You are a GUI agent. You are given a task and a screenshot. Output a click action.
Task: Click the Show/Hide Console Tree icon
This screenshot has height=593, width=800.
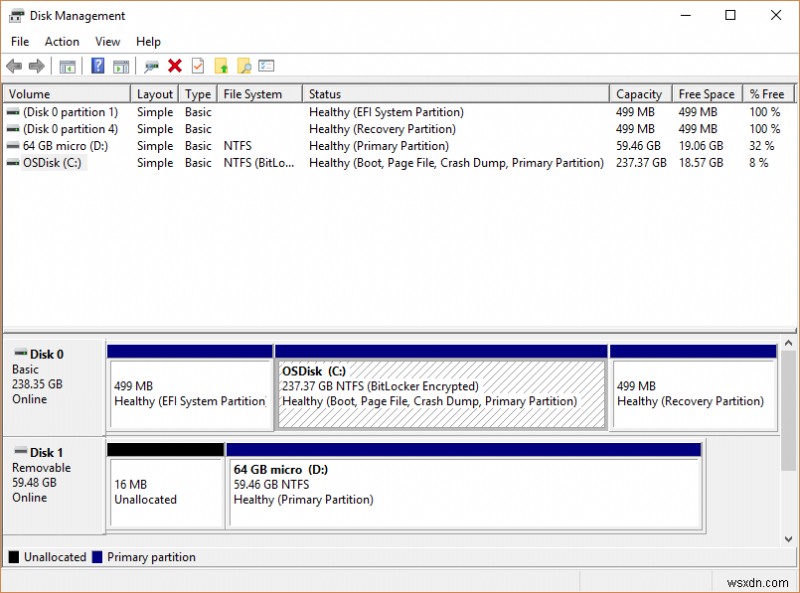tap(67, 66)
